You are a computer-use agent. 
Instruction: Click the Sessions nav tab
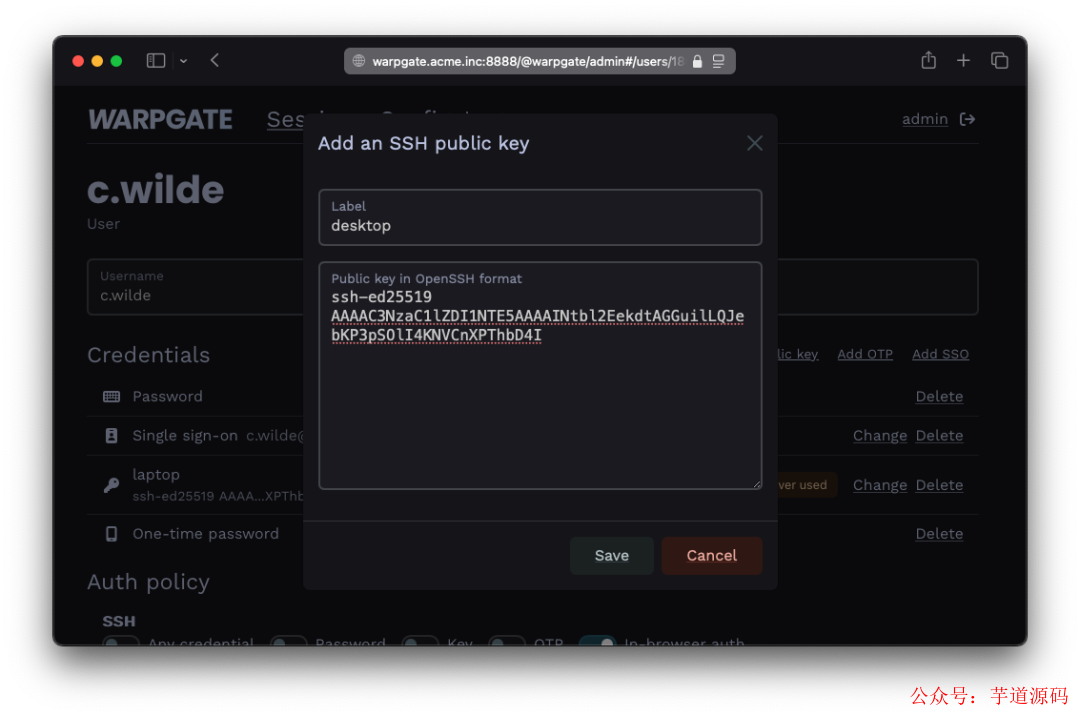(x=285, y=120)
